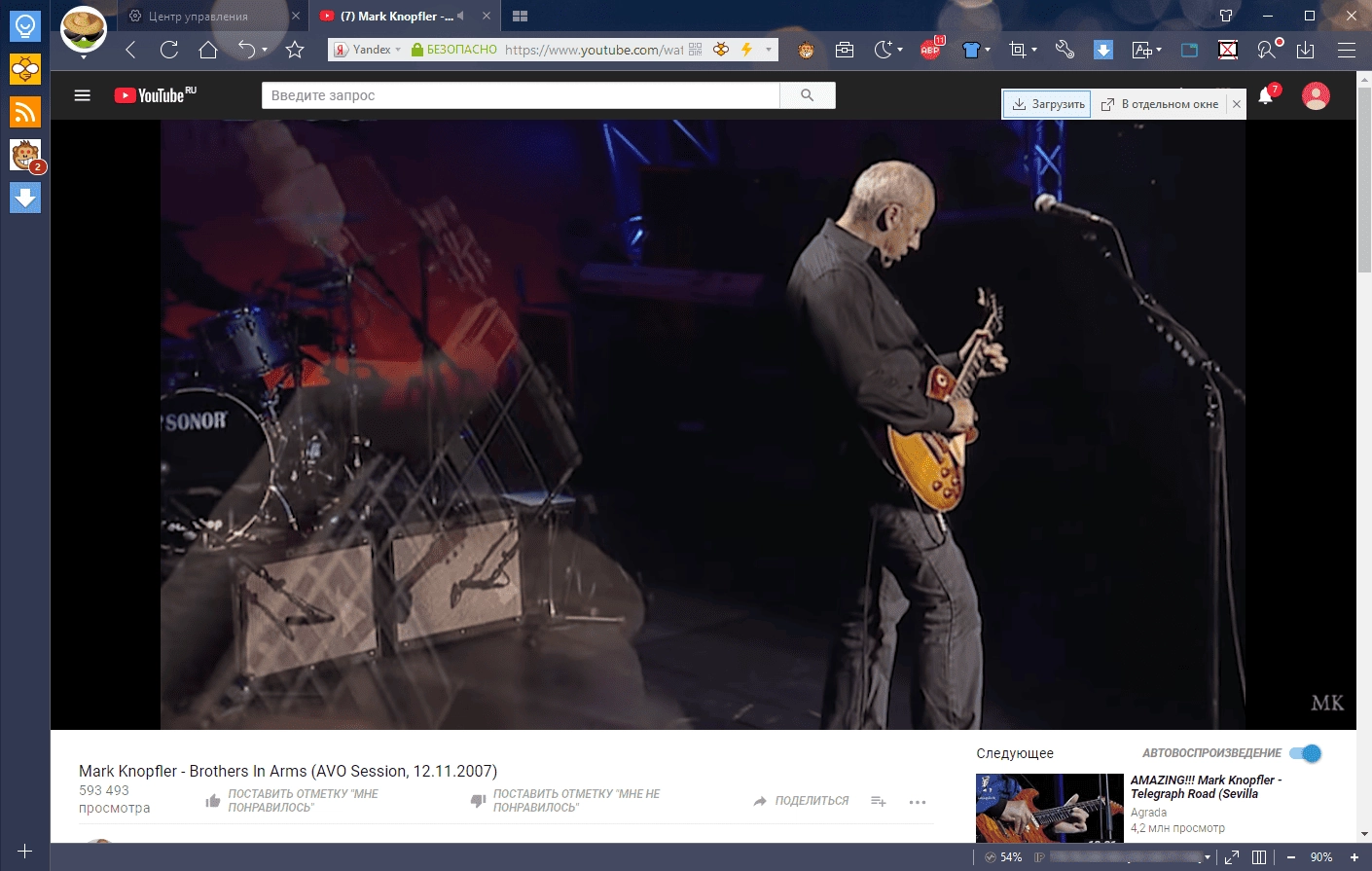Expand the address bar history dropdown arrow
The width and height of the screenshot is (1372, 871).
tap(769, 50)
